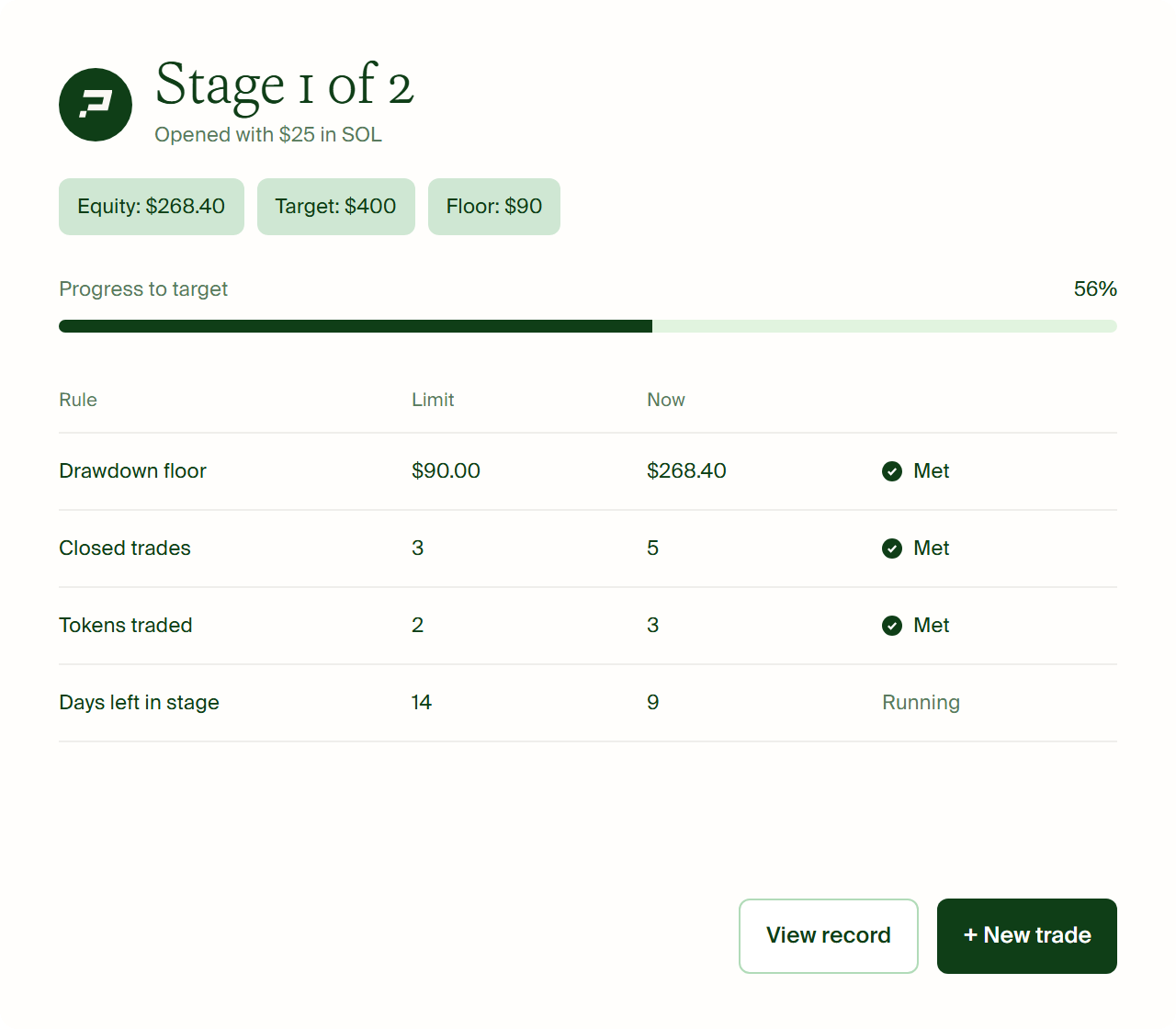Select the Drawdown floor rule name
The width and height of the screenshot is (1176, 1029).
[133, 471]
